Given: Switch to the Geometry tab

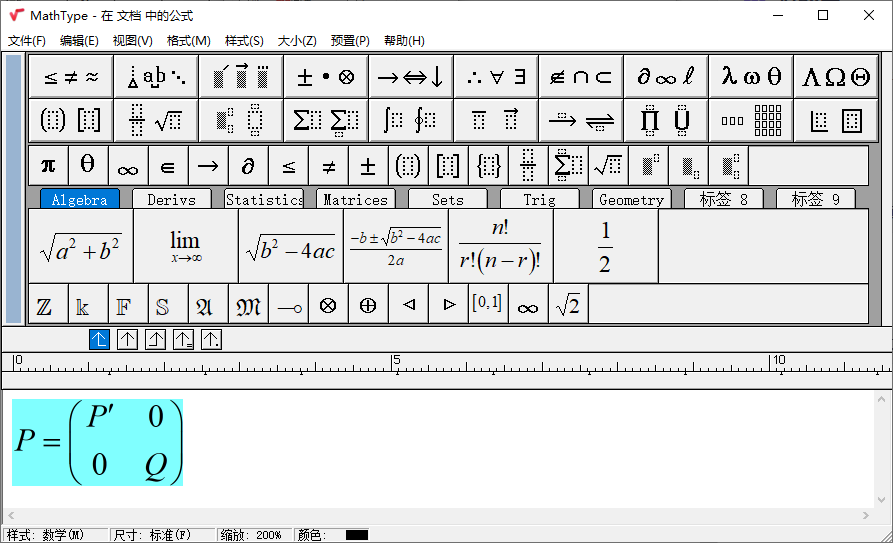Looking at the screenshot, I should click(x=632, y=199).
